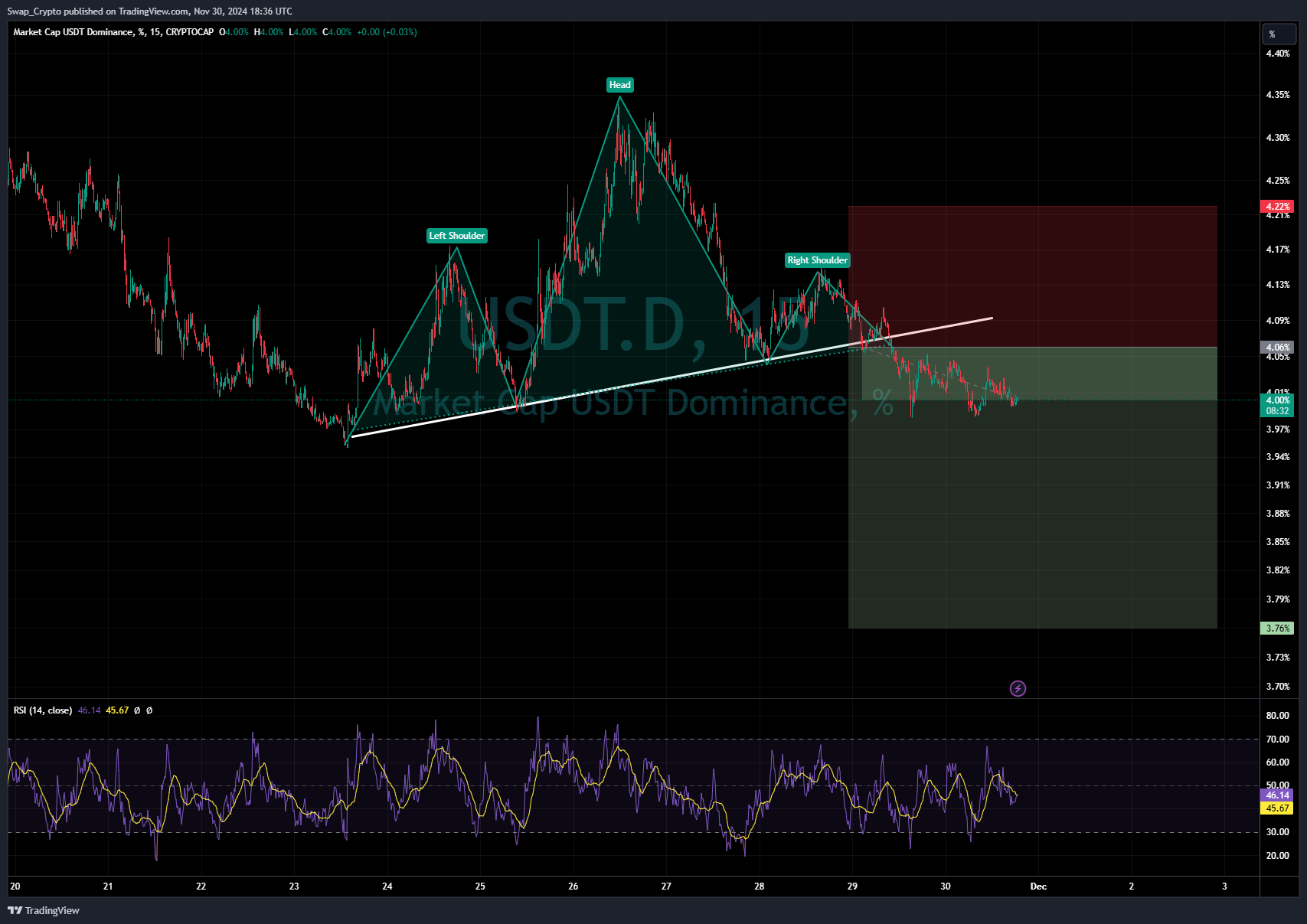This screenshot has height=924, width=1307.
Task: Click the +0.00 (+0.03%) change value
Action: tap(387, 32)
